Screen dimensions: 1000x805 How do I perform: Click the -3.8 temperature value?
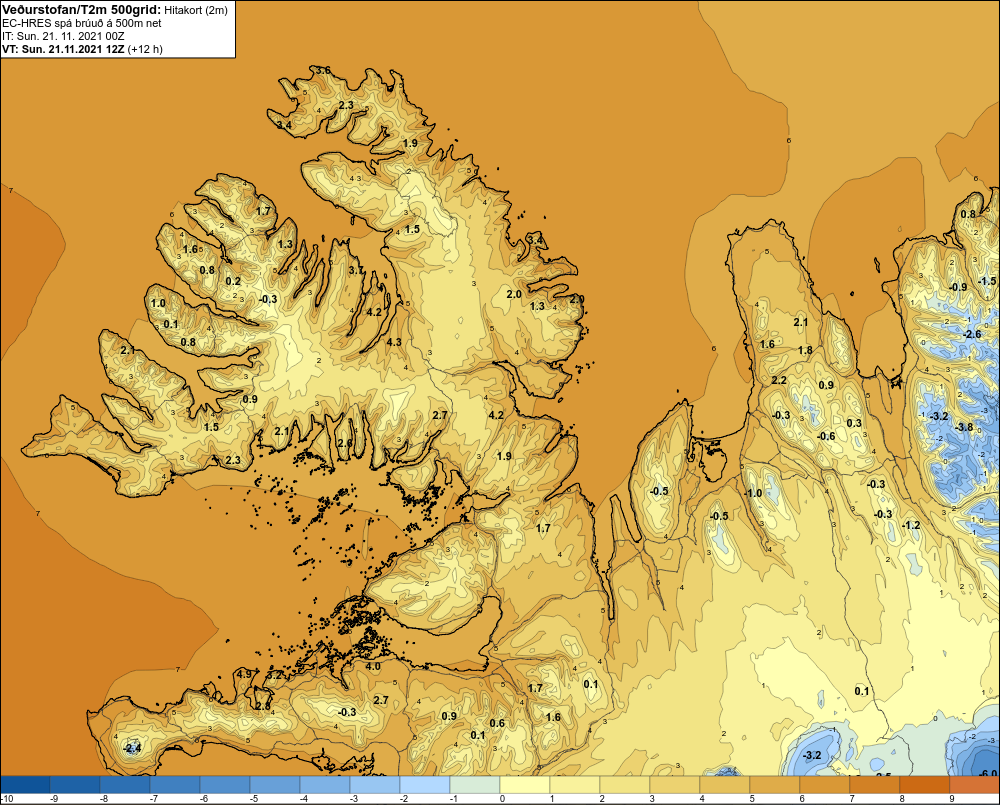click(x=964, y=427)
